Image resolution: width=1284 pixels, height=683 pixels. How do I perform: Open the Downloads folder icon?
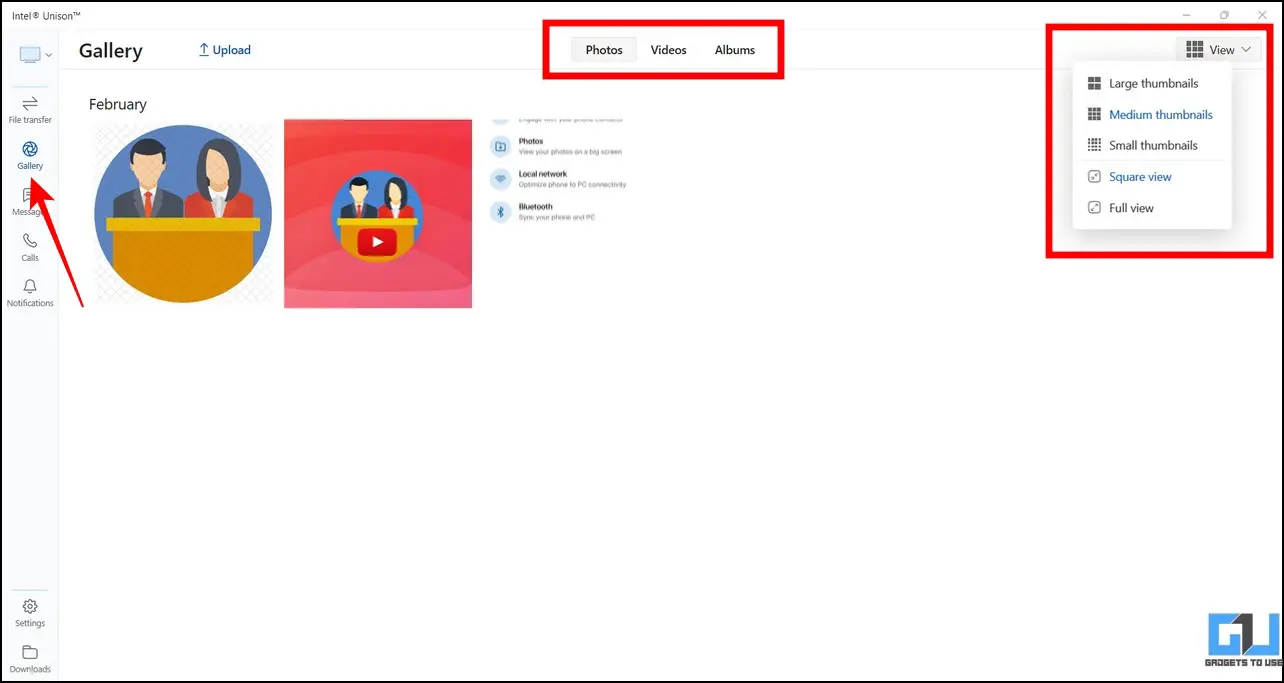(x=30, y=659)
